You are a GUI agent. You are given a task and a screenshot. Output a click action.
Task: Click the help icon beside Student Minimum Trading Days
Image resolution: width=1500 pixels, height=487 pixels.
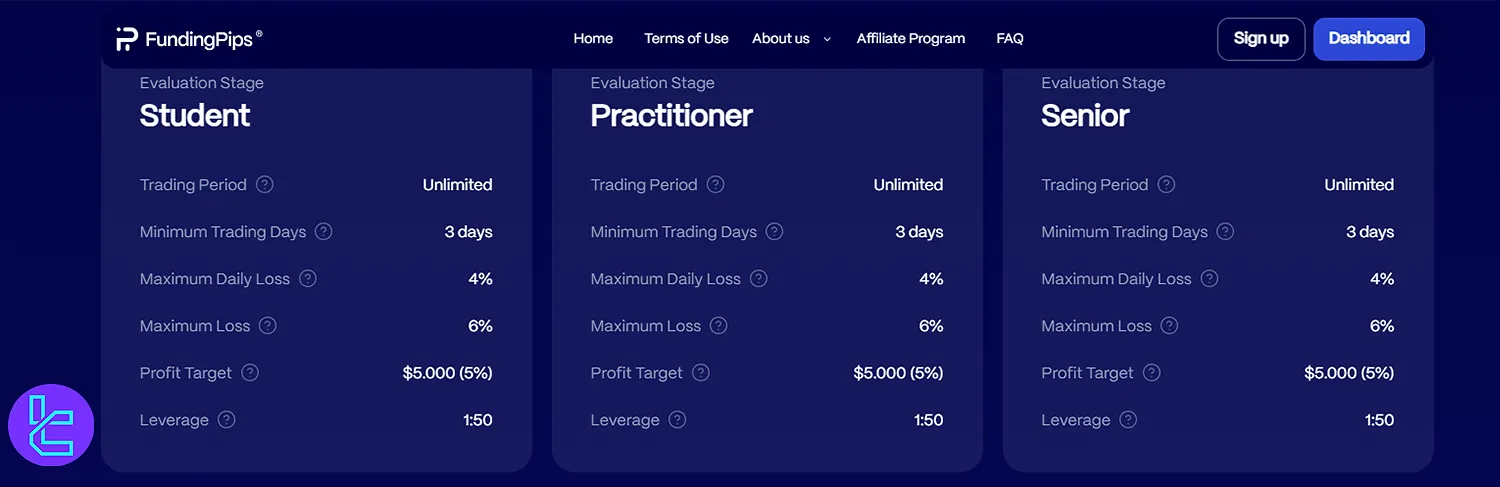(324, 232)
